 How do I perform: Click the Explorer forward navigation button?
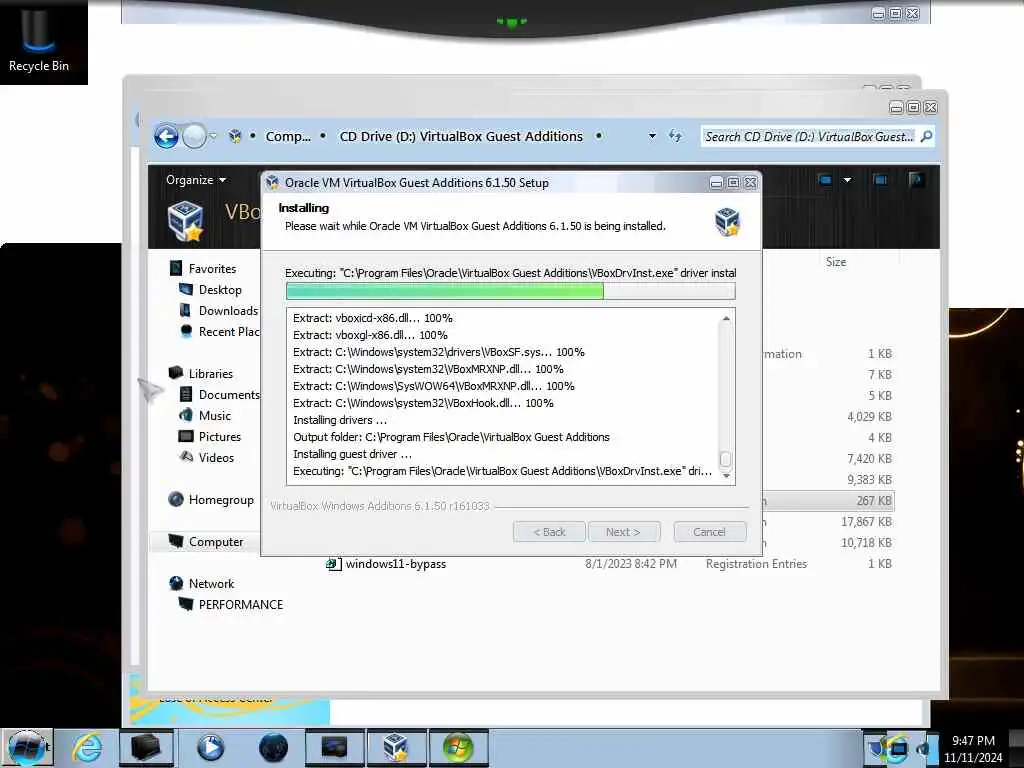click(193, 136)
